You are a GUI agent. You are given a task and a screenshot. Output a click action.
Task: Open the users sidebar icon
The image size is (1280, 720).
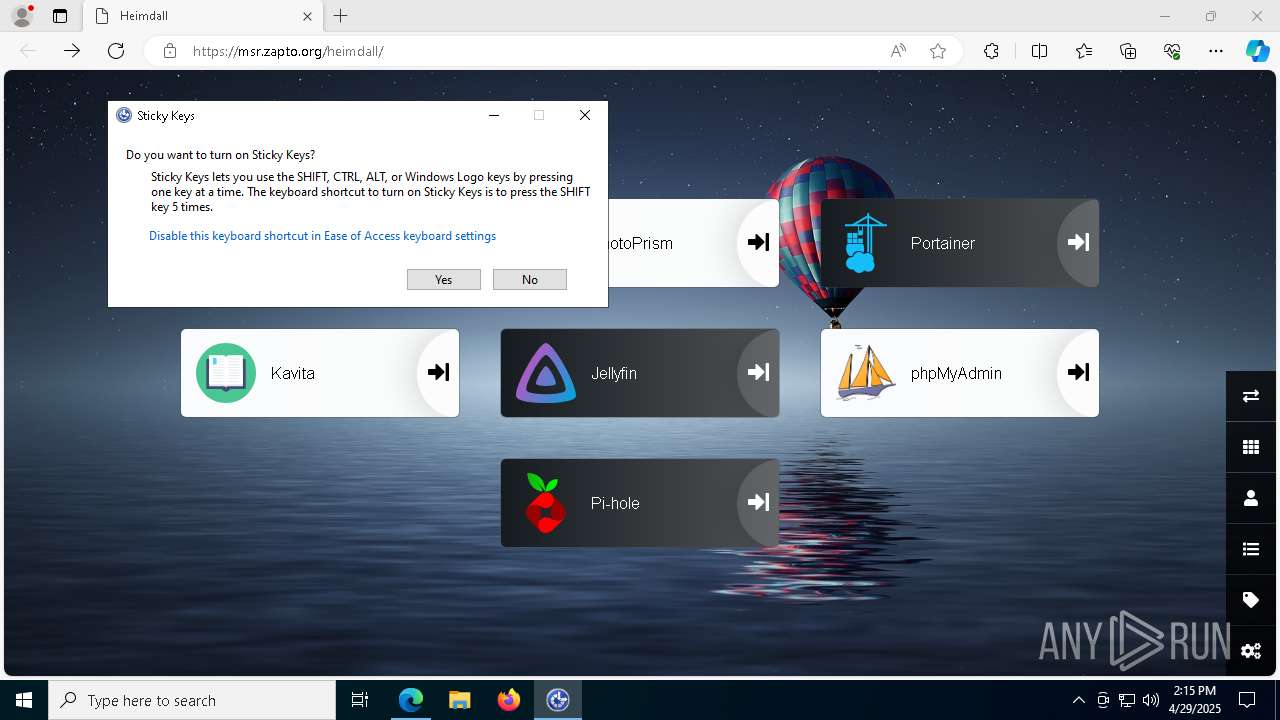click(1251, 498)
